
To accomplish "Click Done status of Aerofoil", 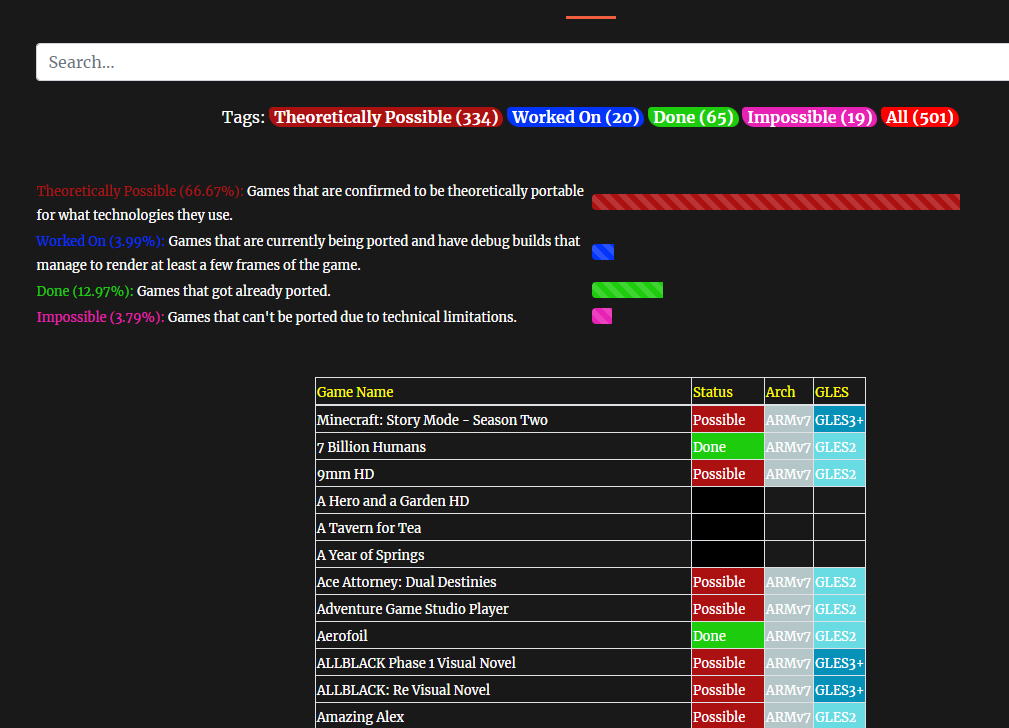I will point(728,636).
